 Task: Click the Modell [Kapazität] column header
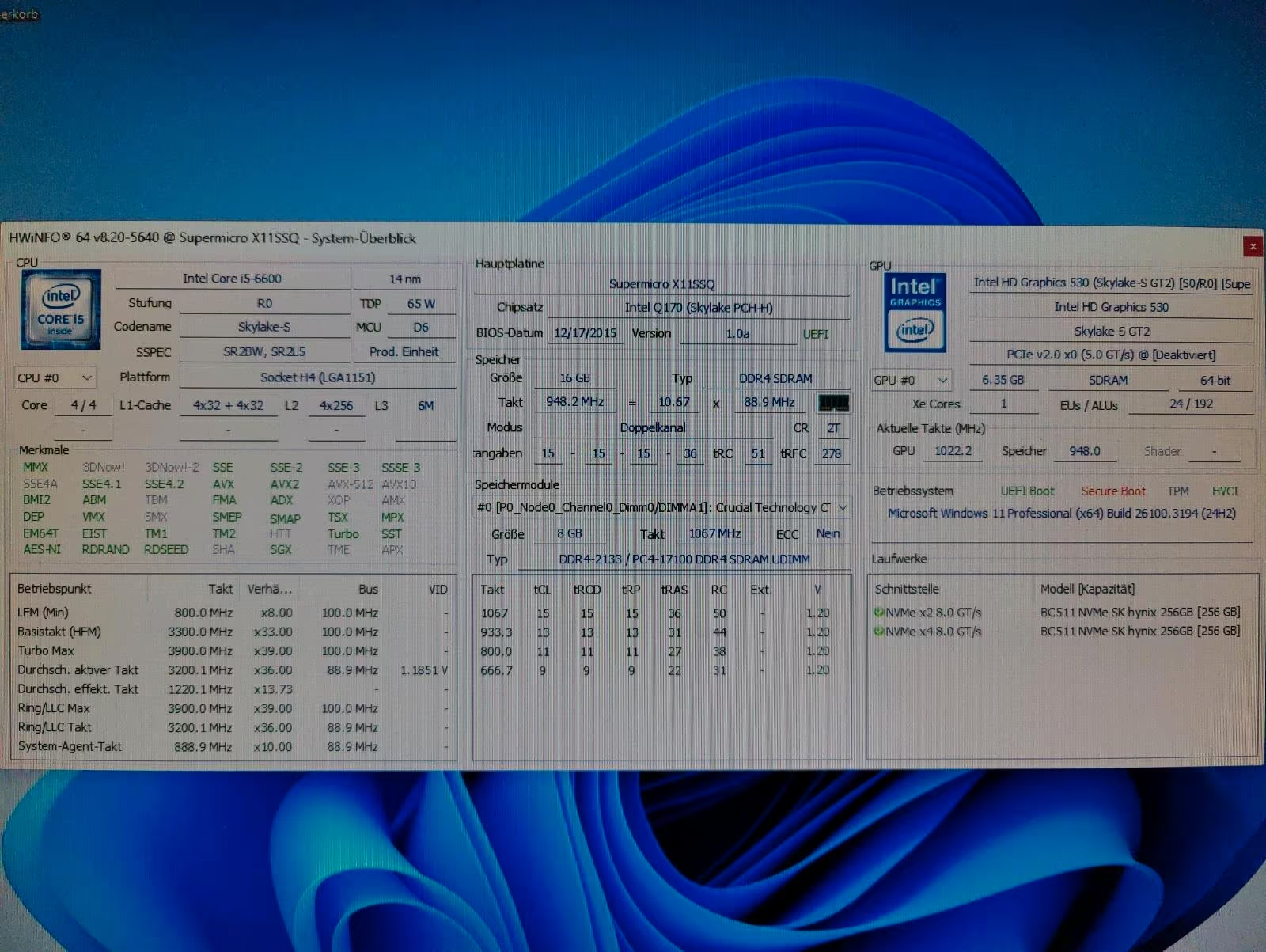(x=1088, y=589)
